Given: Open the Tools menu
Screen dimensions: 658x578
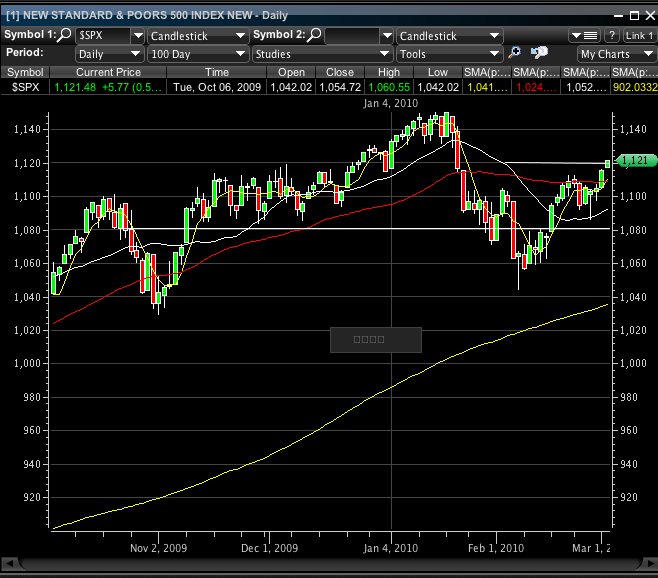Looking at the screenshot, I should point(449,54).
